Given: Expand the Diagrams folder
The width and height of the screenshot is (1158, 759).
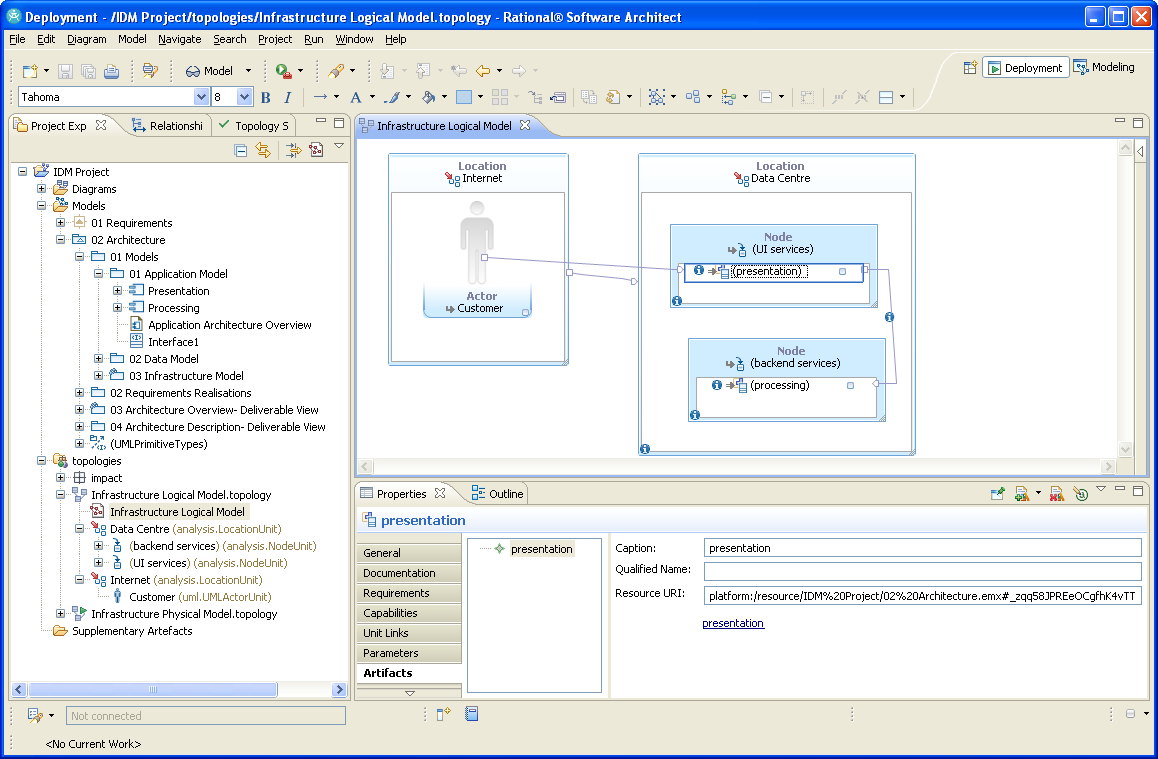Looking at the screenshot, I should click(x=41, y=188).
